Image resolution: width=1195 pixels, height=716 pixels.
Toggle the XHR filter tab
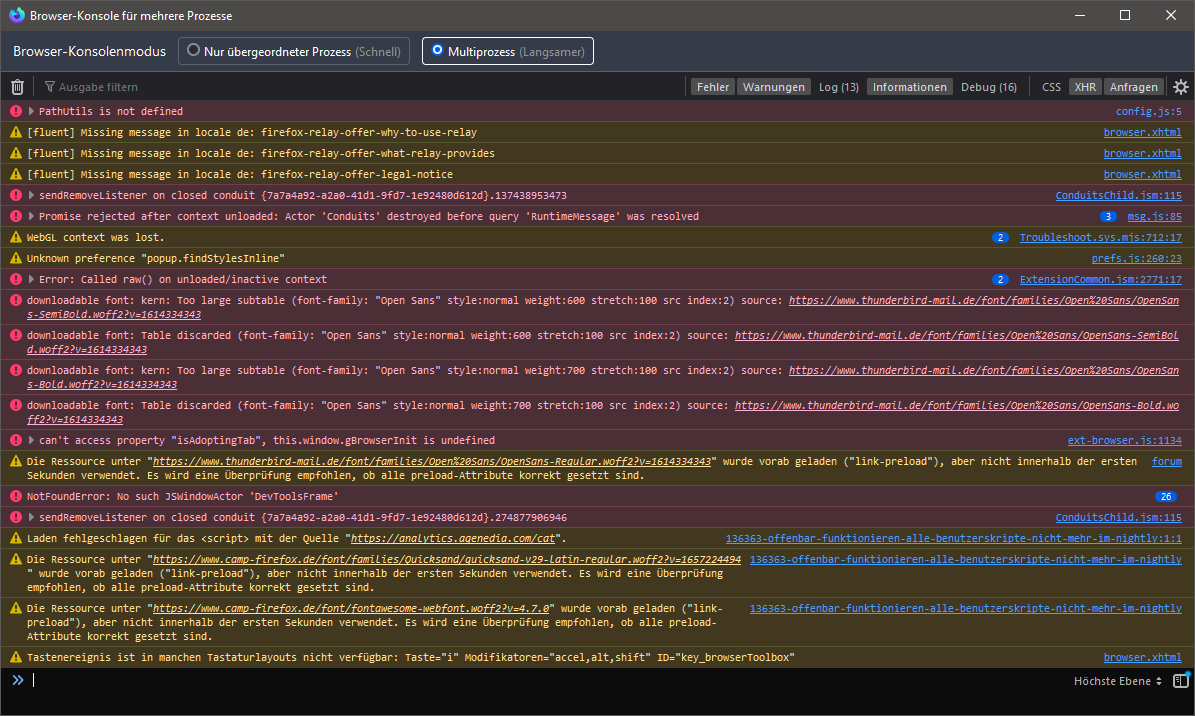click(x=1085, y=87)
